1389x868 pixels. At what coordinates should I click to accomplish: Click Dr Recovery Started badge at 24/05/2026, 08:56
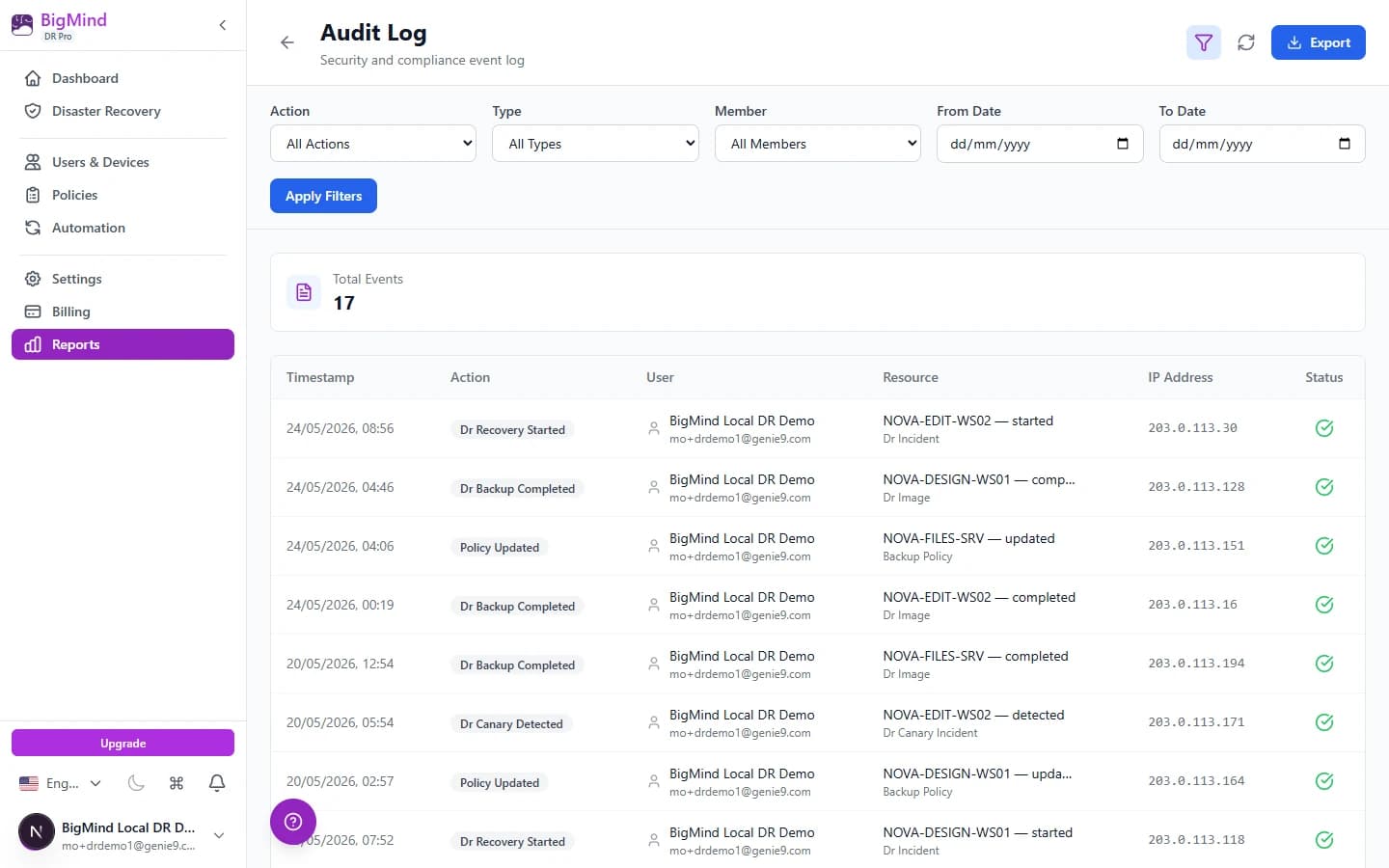(512, 429)
